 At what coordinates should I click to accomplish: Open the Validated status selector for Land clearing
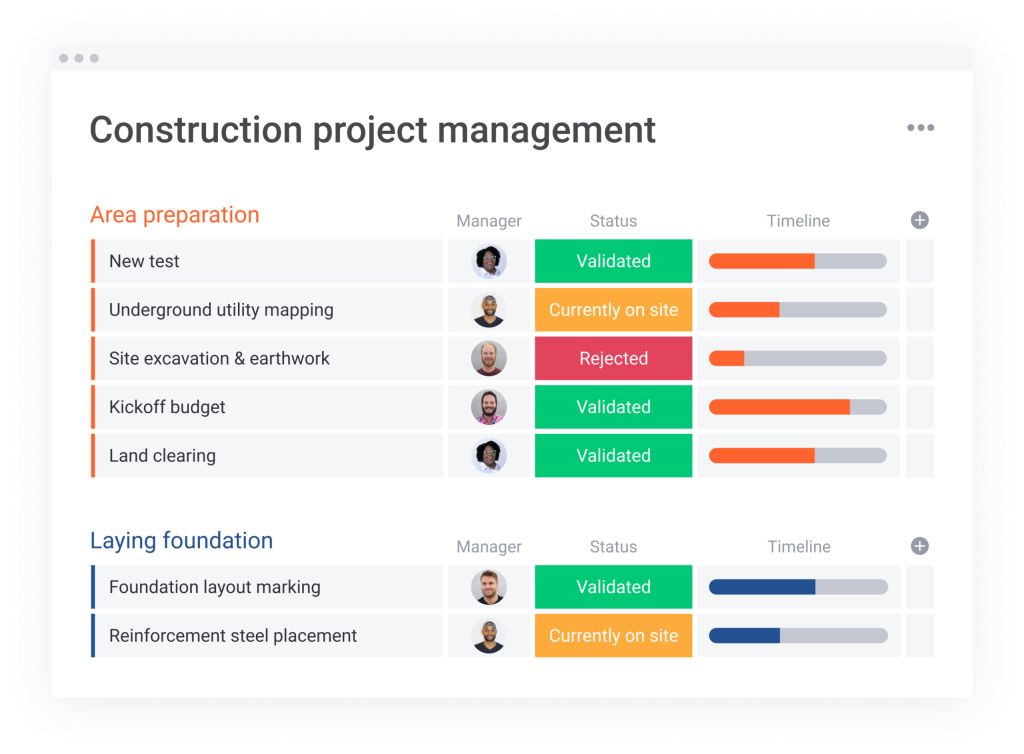[x=613, y=455]
